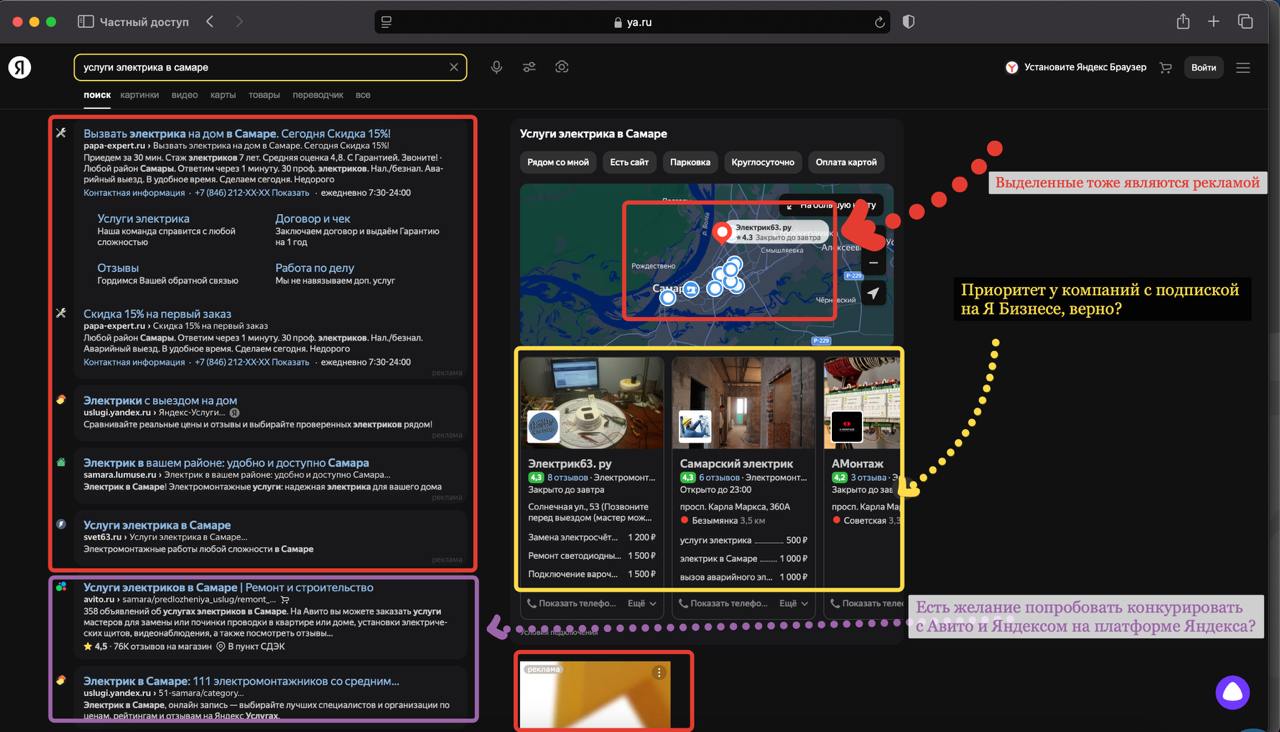Screen dimensions: 1280x732
Task: Open the Yandex hamburger menu
Action: pos(1243,68)
